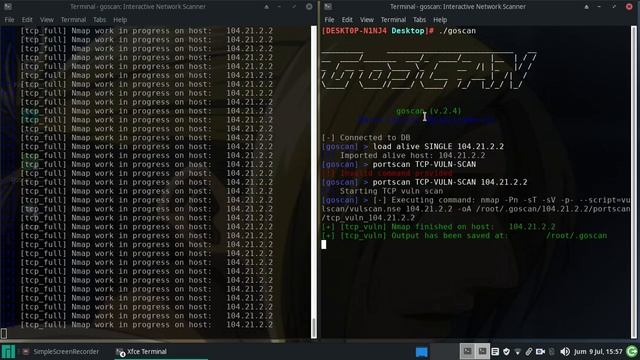This screenshot has height=360, width=640.
Task: Open Terminal menu in left terminal window
Action: 73,20
